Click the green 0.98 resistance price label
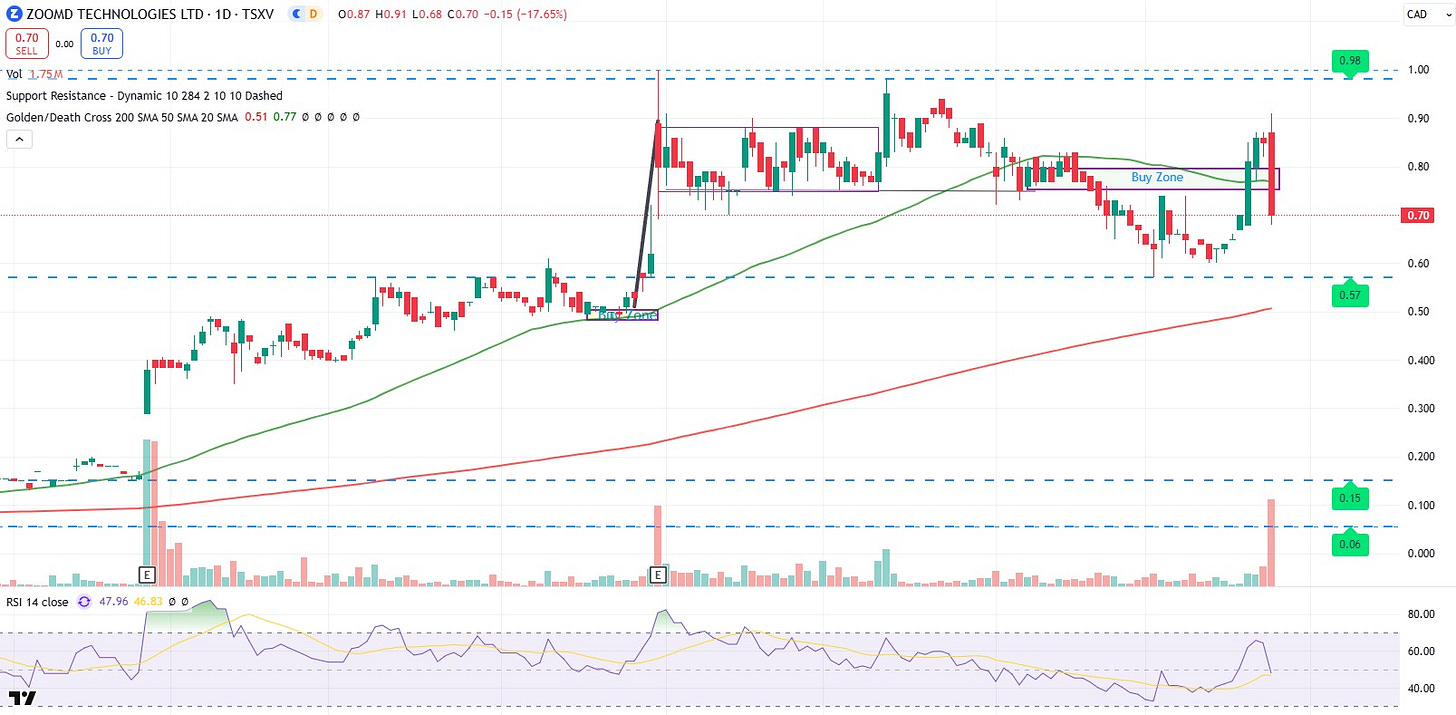Image resolution: width=1456 pixels, height=715 pixels. point(1352,62)
